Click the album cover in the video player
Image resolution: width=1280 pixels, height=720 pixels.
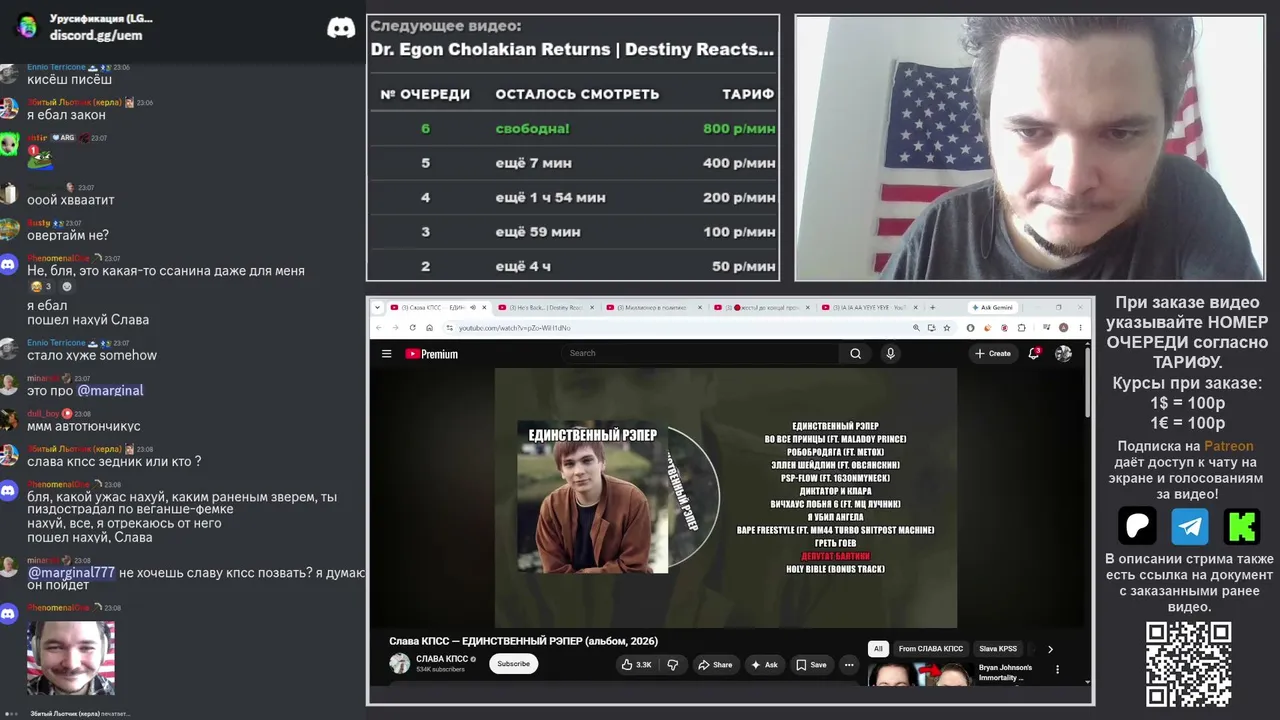[592, 497]
